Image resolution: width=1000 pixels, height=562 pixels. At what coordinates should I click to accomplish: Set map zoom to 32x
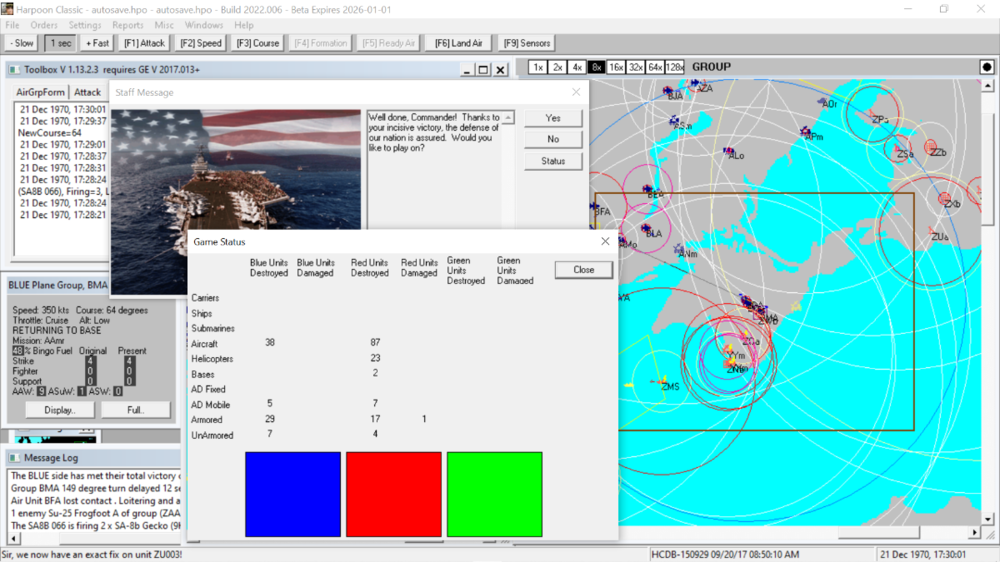pos(636,67)
